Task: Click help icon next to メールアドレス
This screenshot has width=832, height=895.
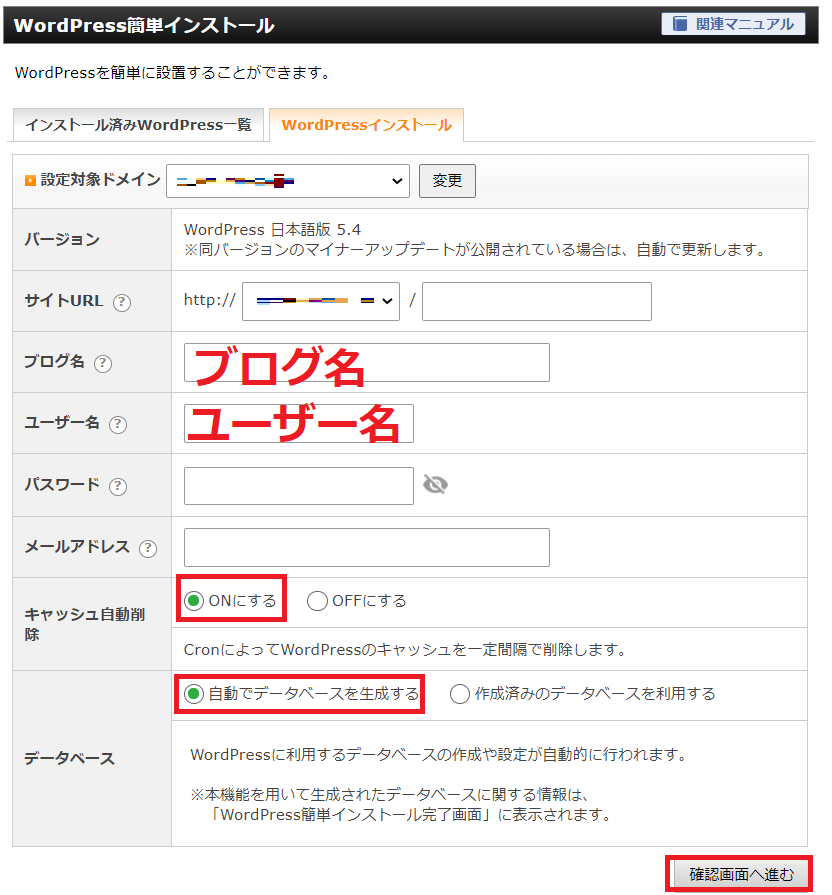Action: click(148, 548)
